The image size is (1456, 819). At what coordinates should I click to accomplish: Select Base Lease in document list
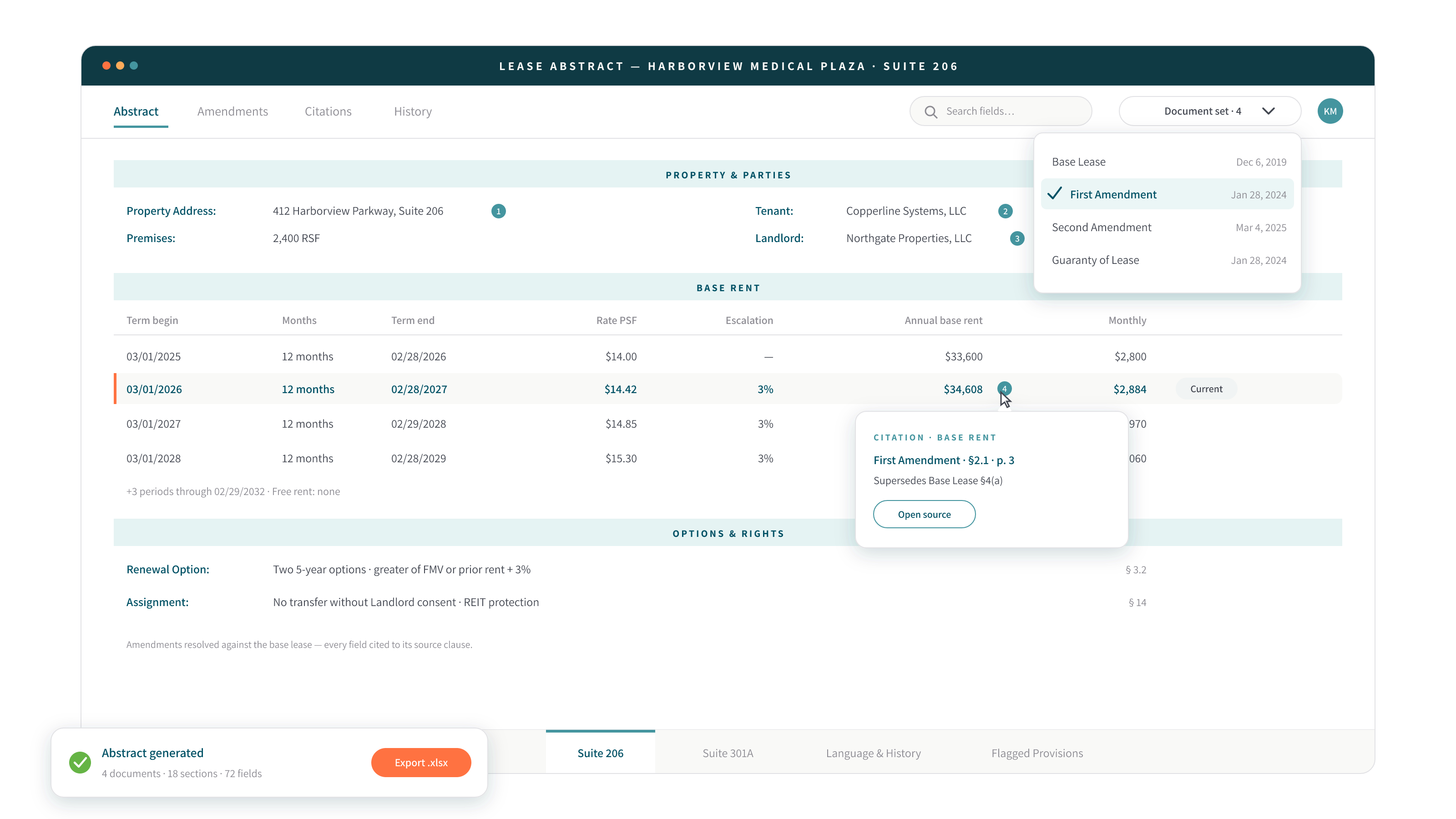[1168, 162]
